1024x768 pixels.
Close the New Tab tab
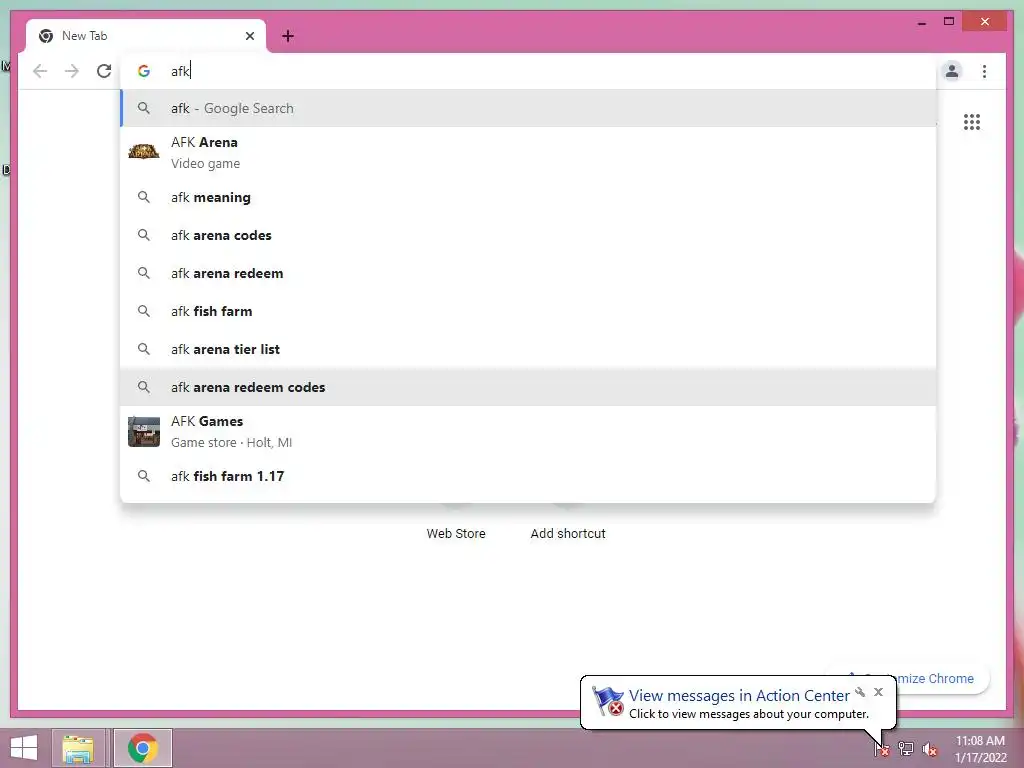click(x=249, y=36)
